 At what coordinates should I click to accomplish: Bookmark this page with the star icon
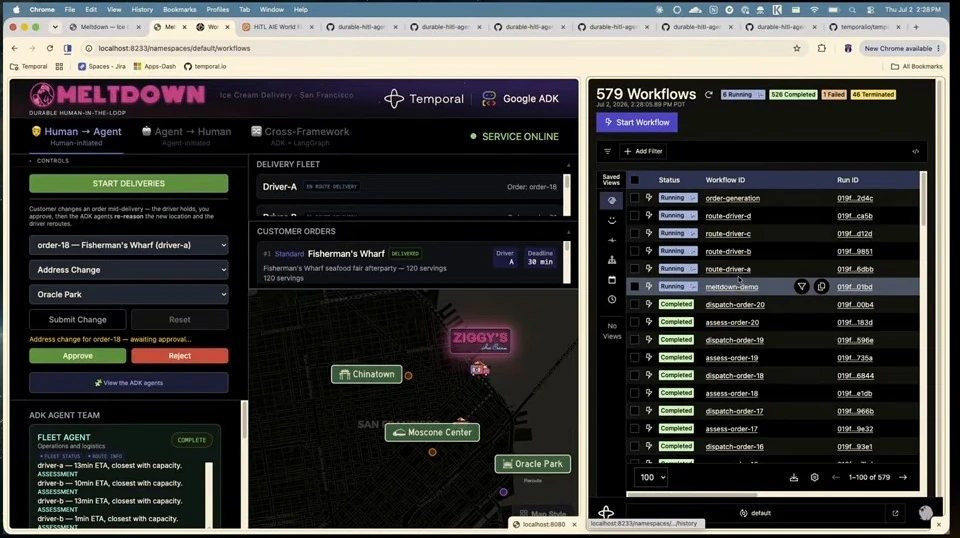[x=797, y=48]
